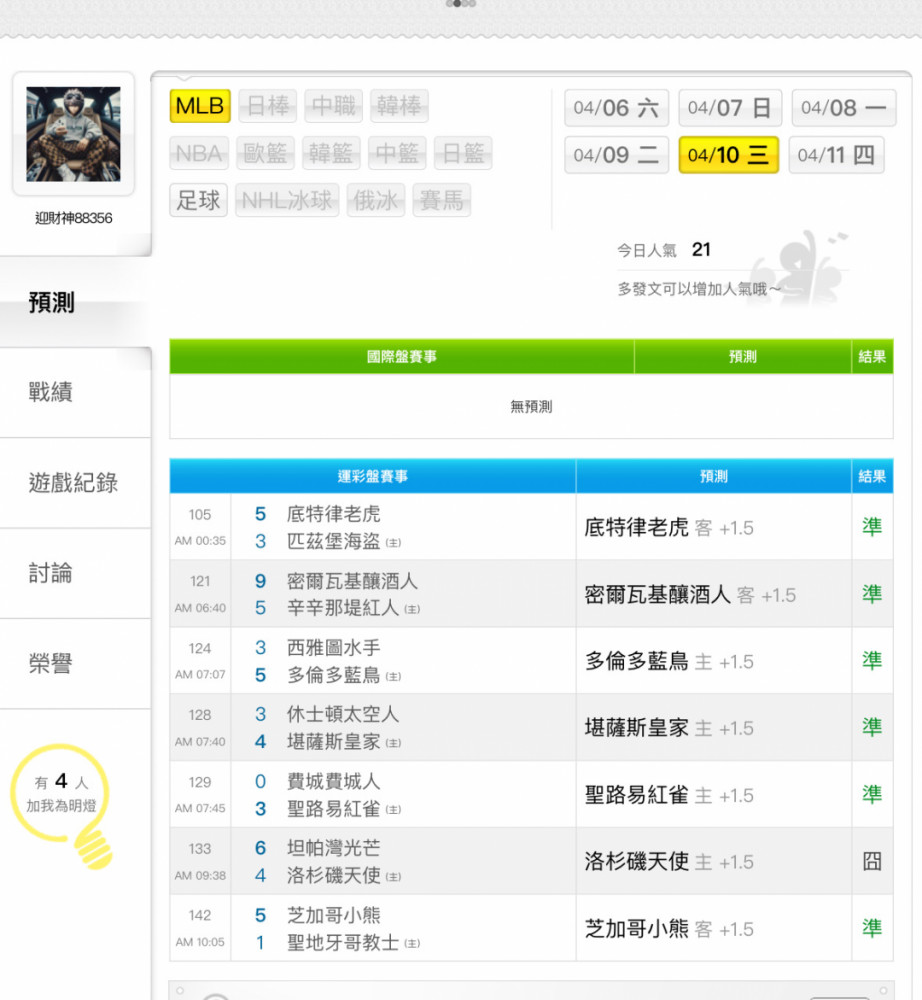Click the 準 result for 芝加哥小熊
This screenshot has width=922, height=1000.
(x=872, y=929)
